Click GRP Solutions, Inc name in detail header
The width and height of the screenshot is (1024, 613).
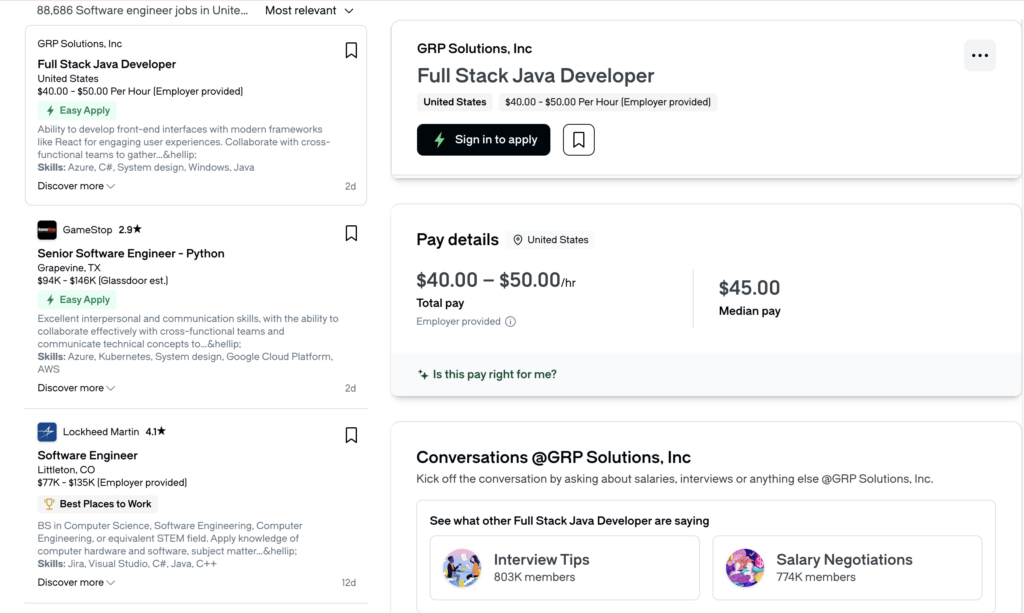click(x=474, y=48)
